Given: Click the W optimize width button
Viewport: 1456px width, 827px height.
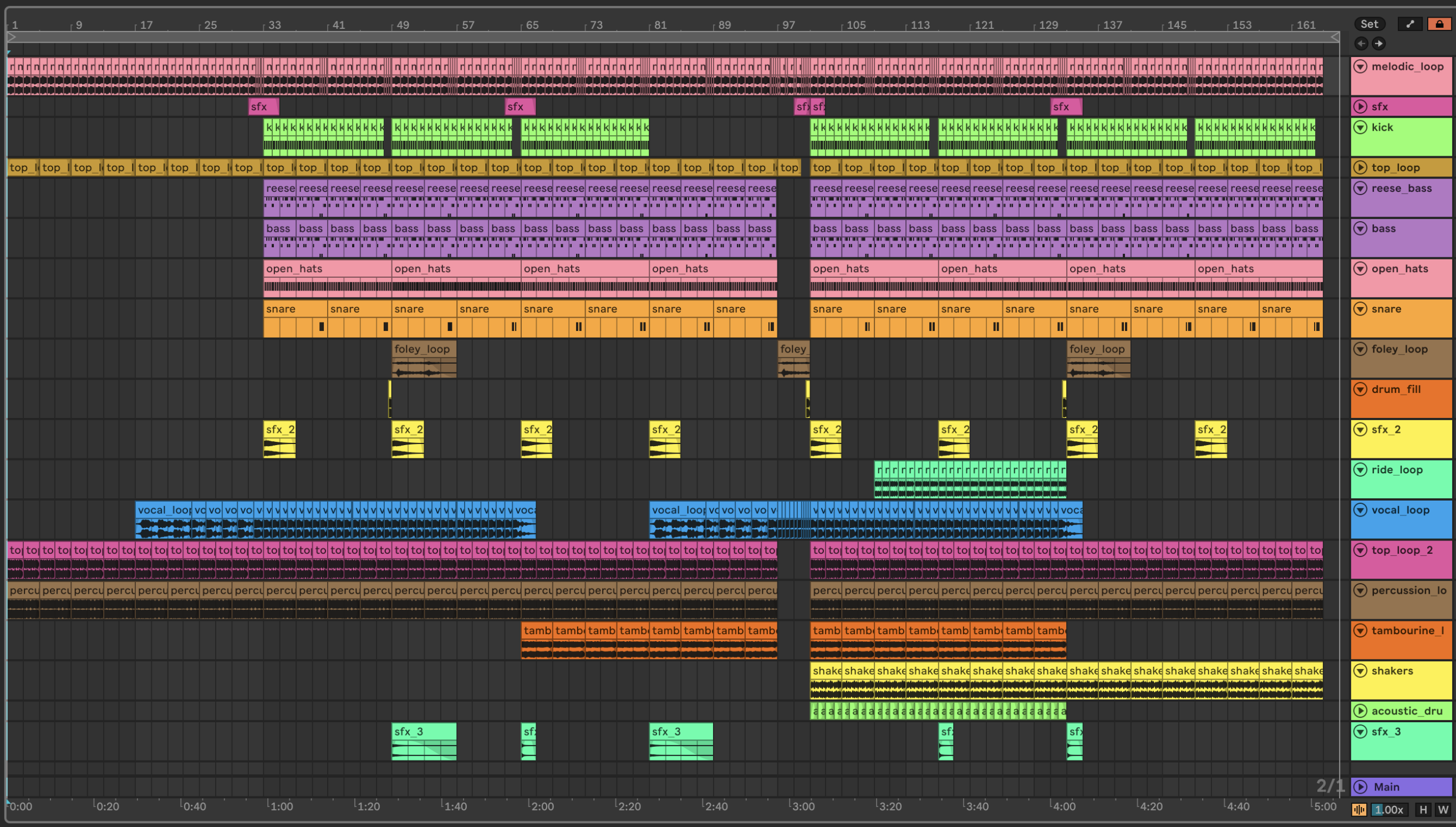Looking at the screenshot, I should pos(1443,809).
